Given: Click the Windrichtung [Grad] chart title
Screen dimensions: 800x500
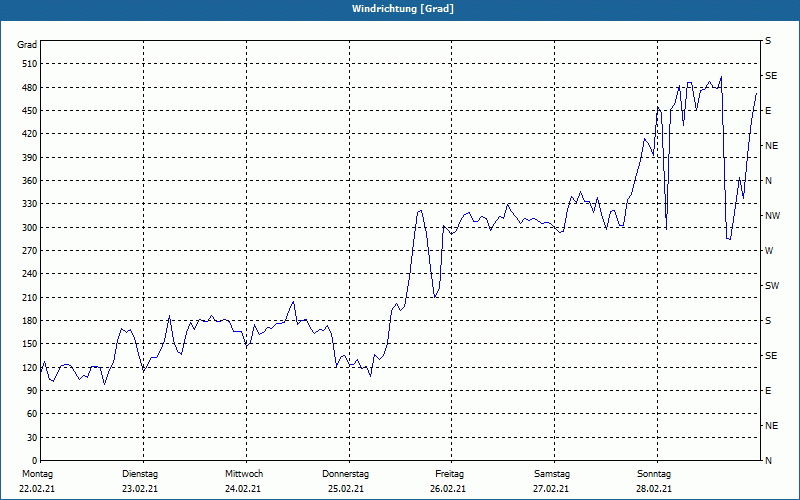Looking at the screenshot, I should [403, 9].
